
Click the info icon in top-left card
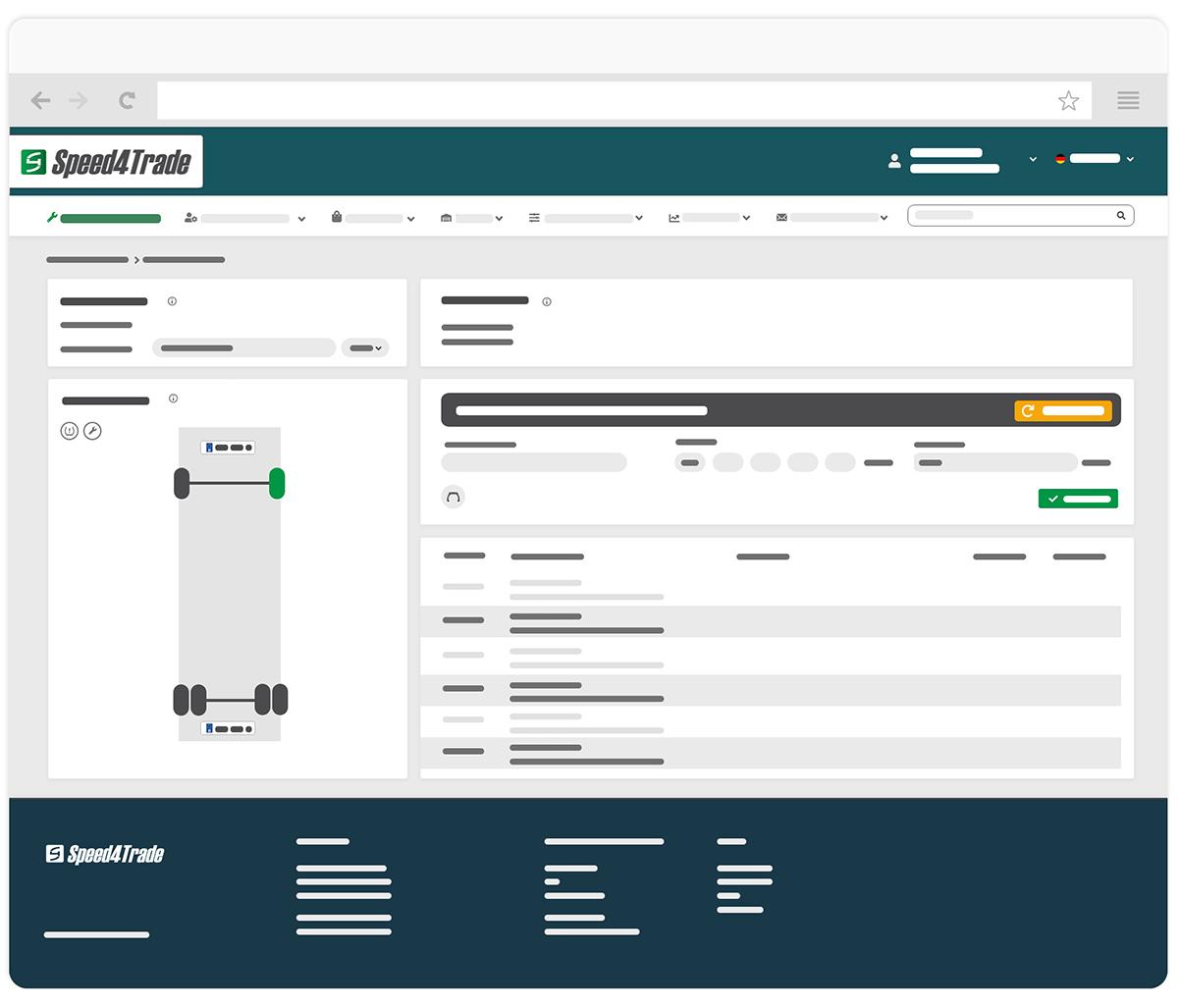172,301
